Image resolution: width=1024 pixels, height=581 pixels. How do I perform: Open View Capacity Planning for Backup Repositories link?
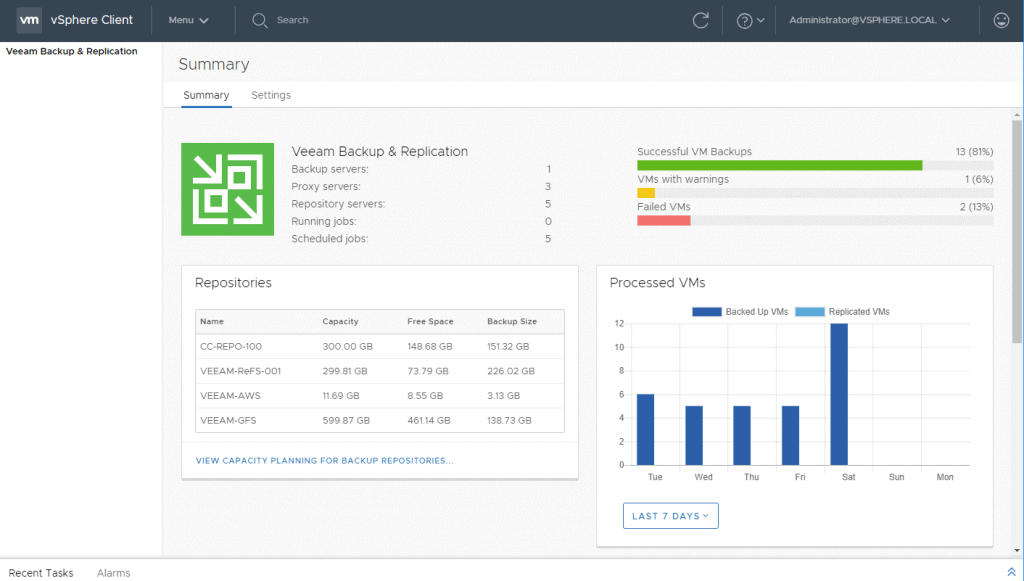[324, 460]
